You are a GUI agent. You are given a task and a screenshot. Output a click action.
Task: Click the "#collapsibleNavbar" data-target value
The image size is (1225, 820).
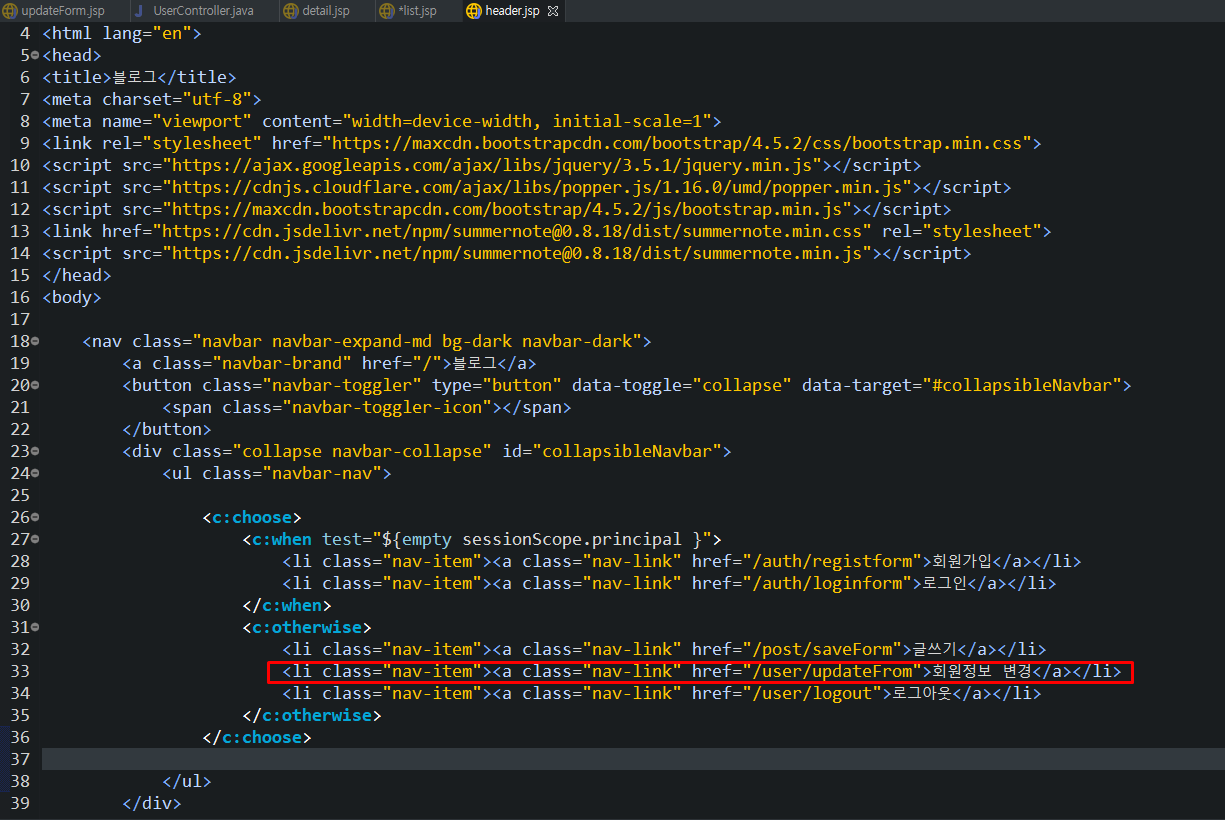tap(1021, 385)
